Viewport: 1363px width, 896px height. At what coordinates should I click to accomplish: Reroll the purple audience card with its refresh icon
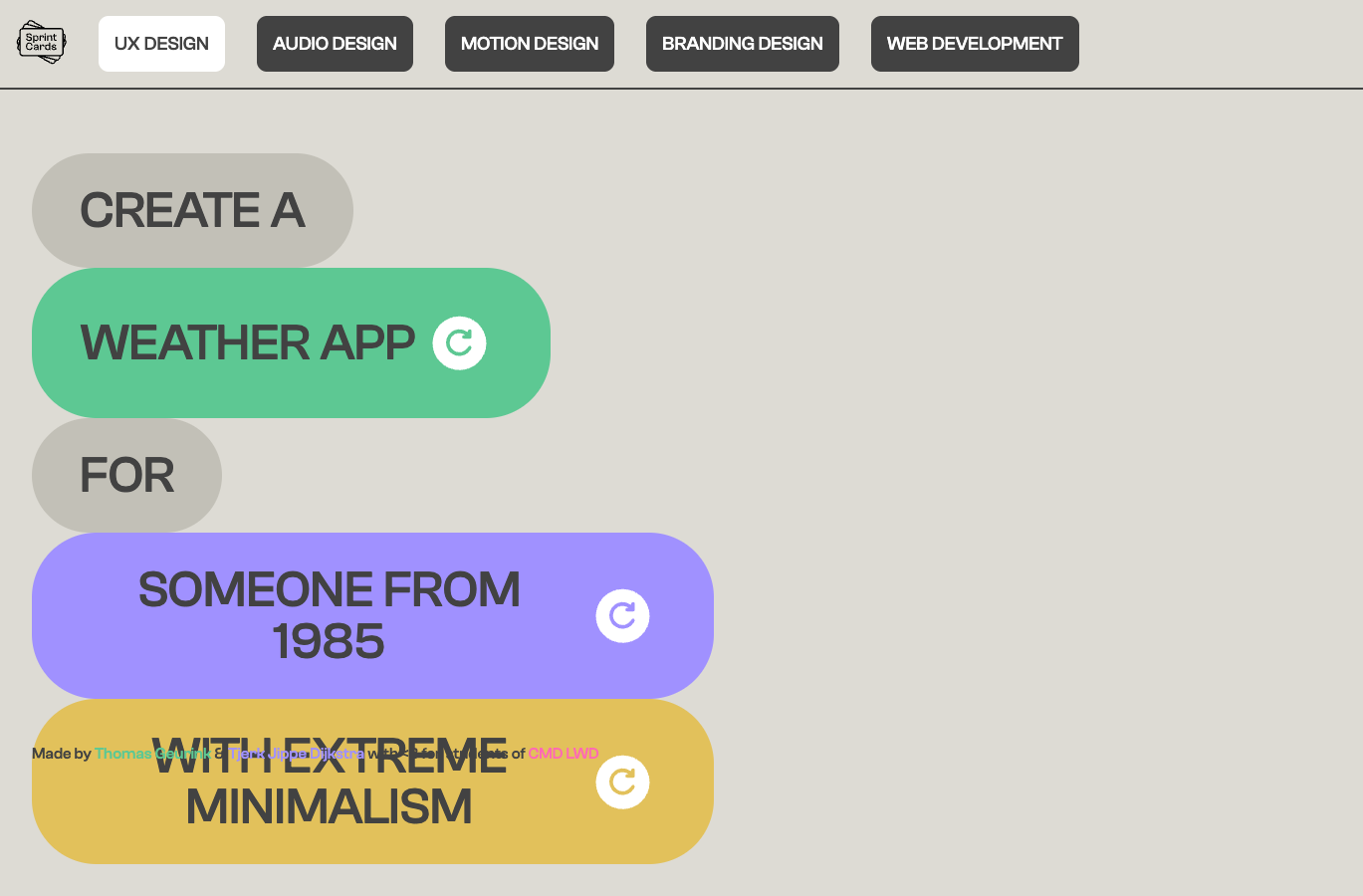click(622, 615)
